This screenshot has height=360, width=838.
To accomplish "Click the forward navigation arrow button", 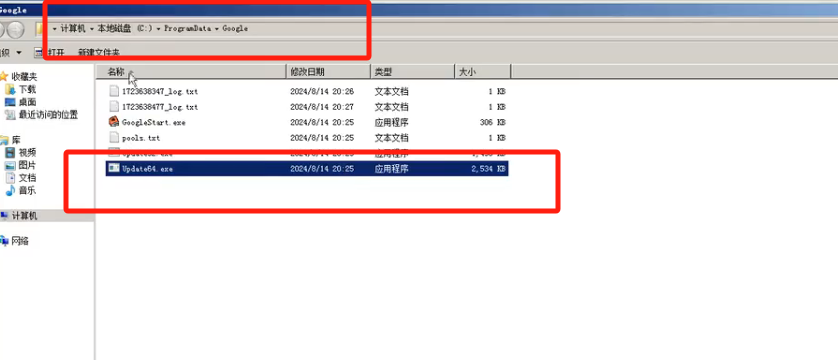I will (16, 29).
